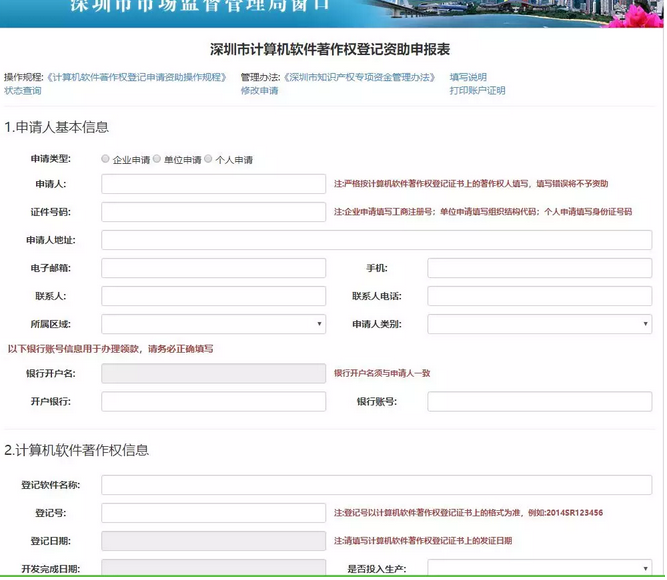Select the 个人申请 radio button

click(208, 159)
